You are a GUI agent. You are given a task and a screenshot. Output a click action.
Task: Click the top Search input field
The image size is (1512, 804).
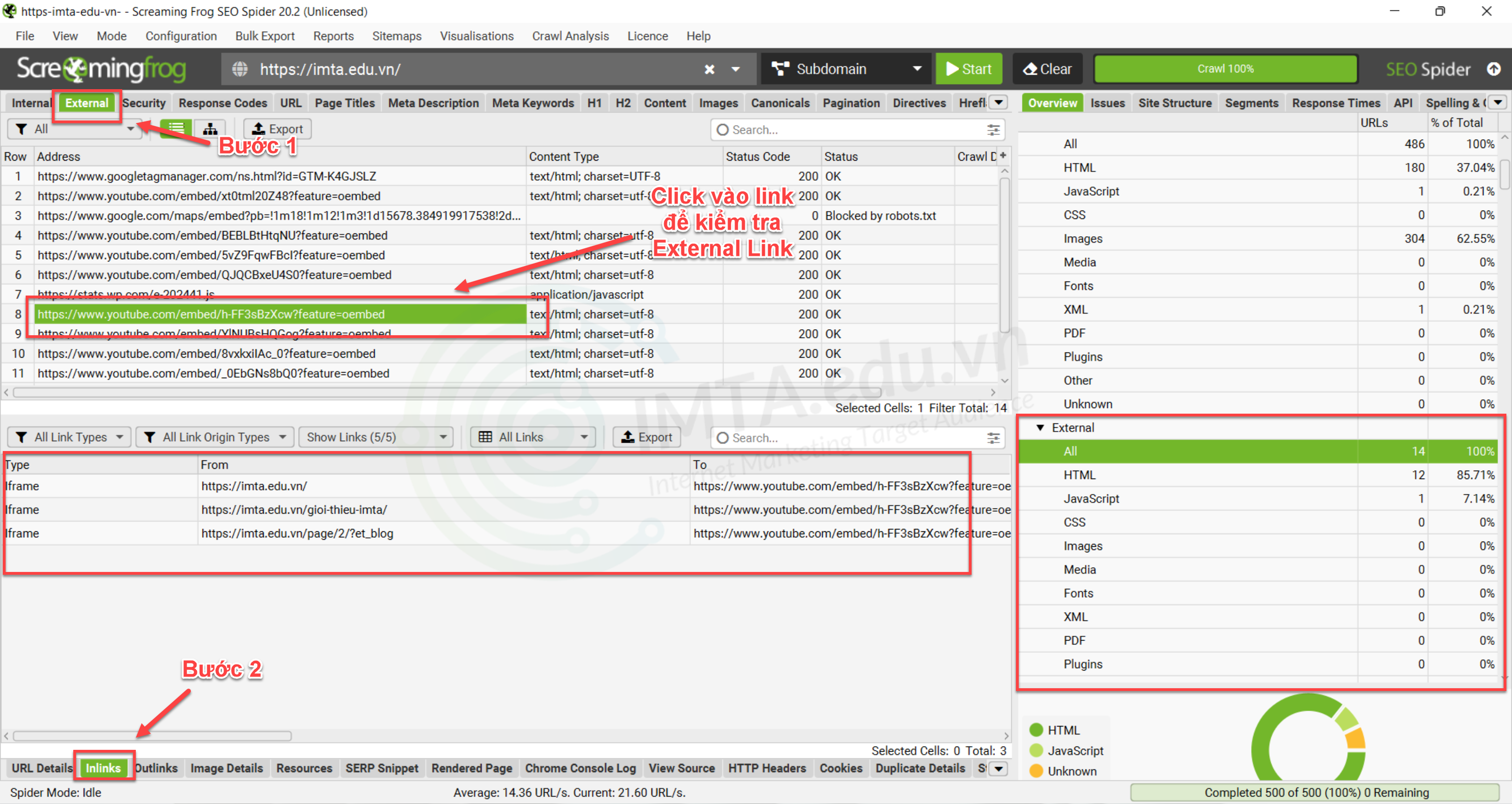[x=857, y=130]
